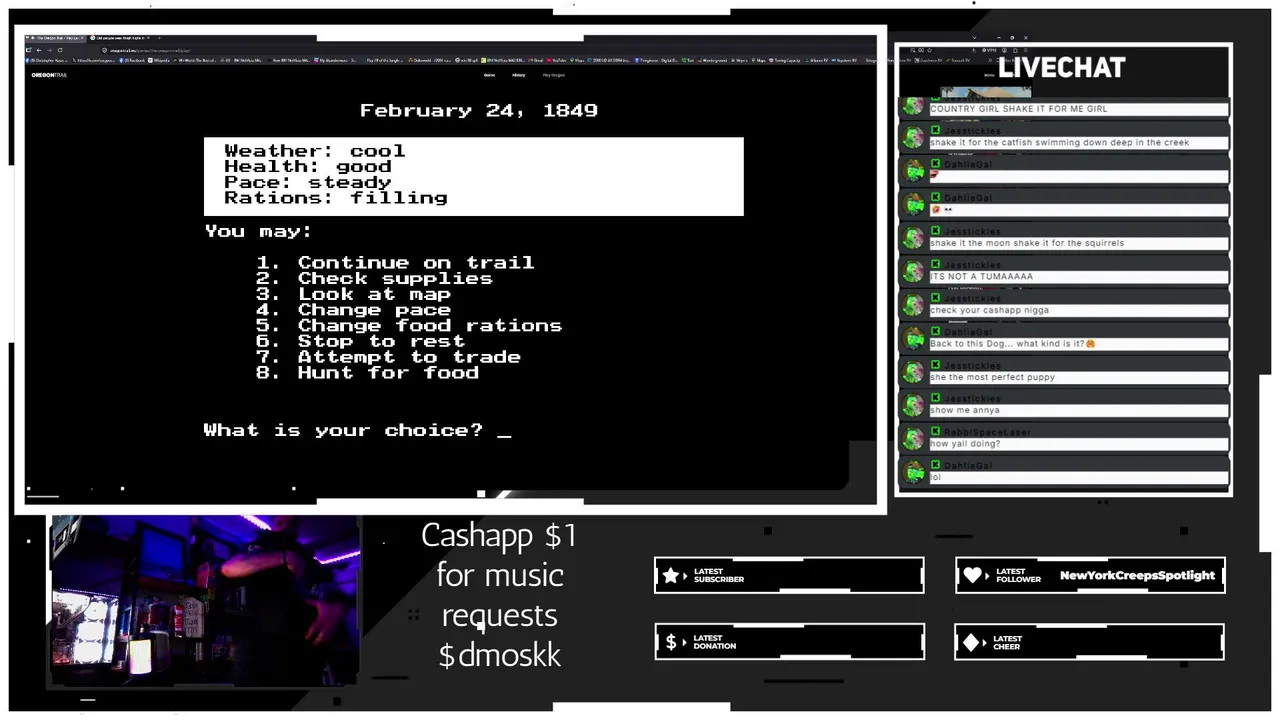Open the Home link in site header
This screenshot has height=720, width=1280.
point(490,75)
